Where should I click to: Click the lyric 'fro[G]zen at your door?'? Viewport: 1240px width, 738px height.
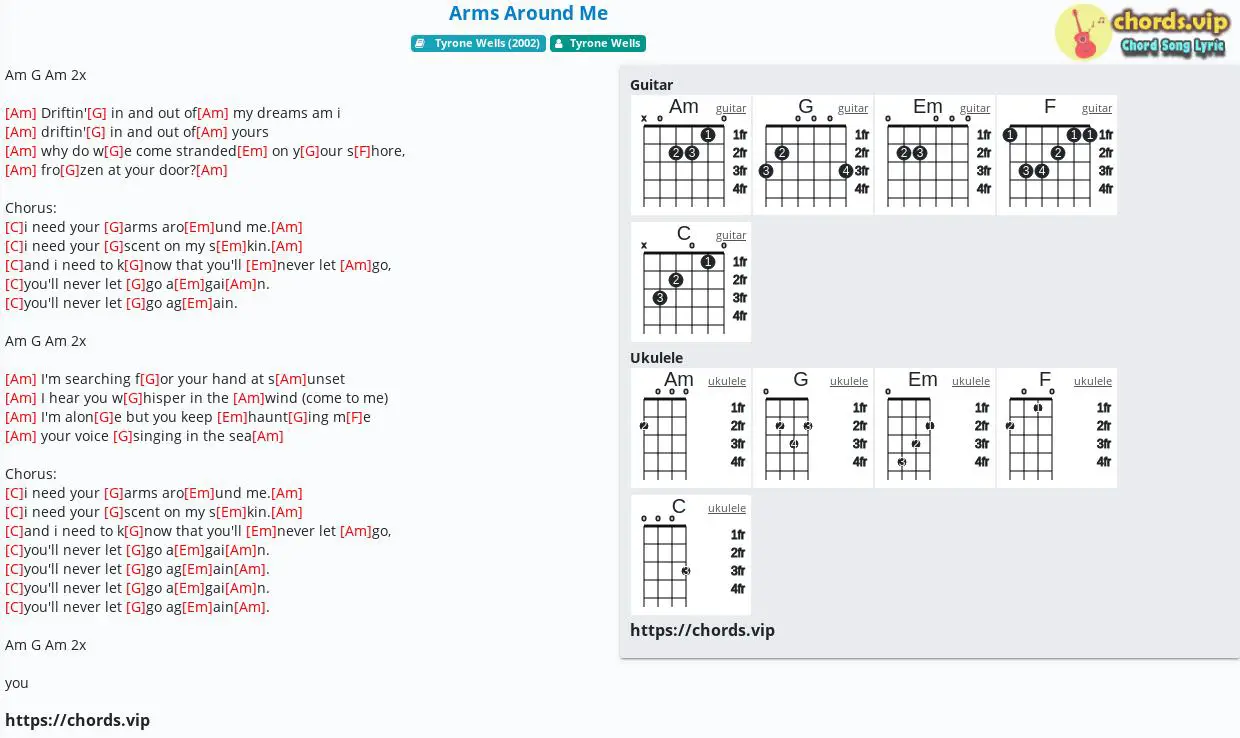point(116,170)
